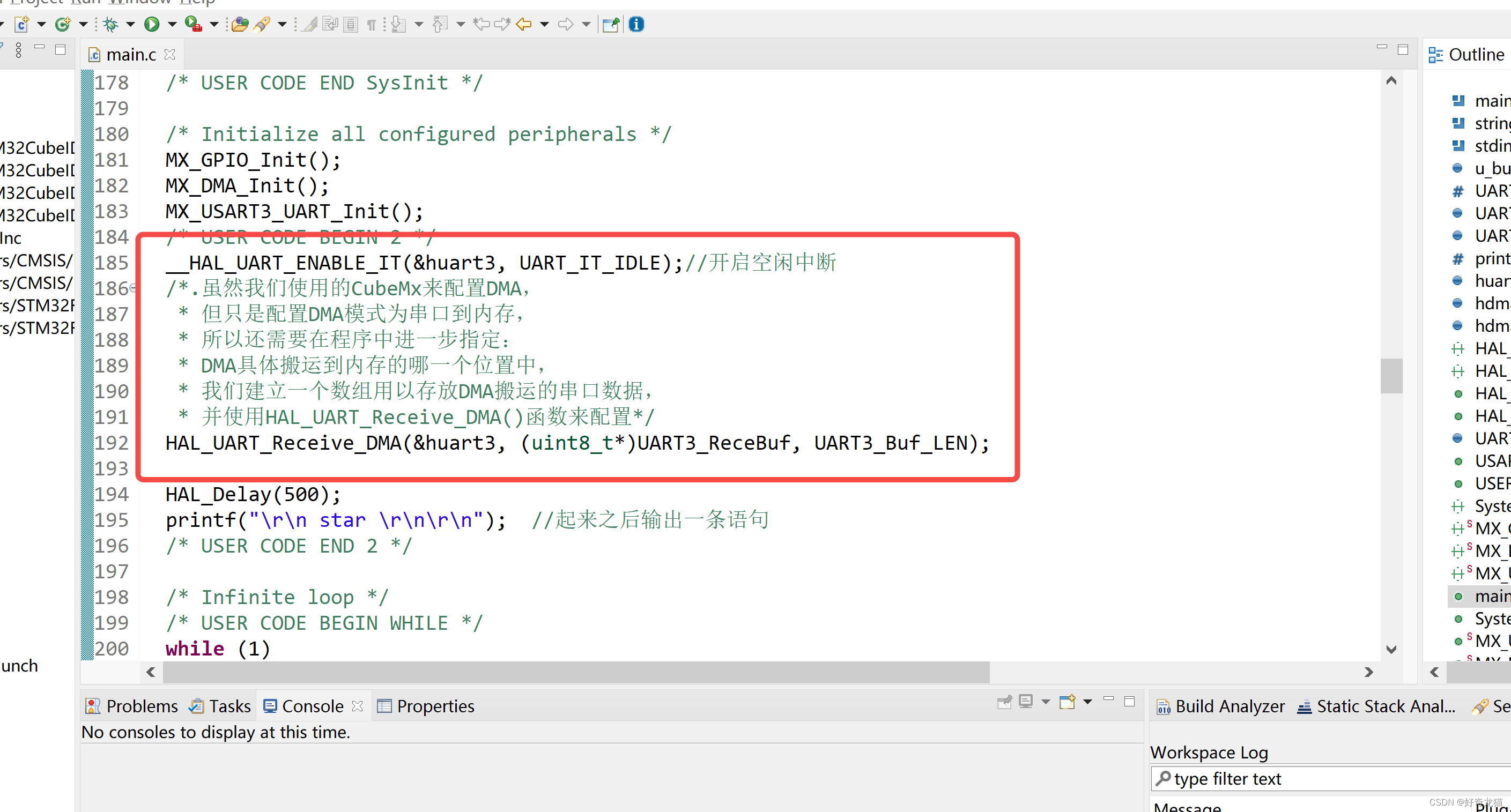Toggle Pin Editor for main.c
This screenshot has height=812, width=1511.
[x=611, y=25]
